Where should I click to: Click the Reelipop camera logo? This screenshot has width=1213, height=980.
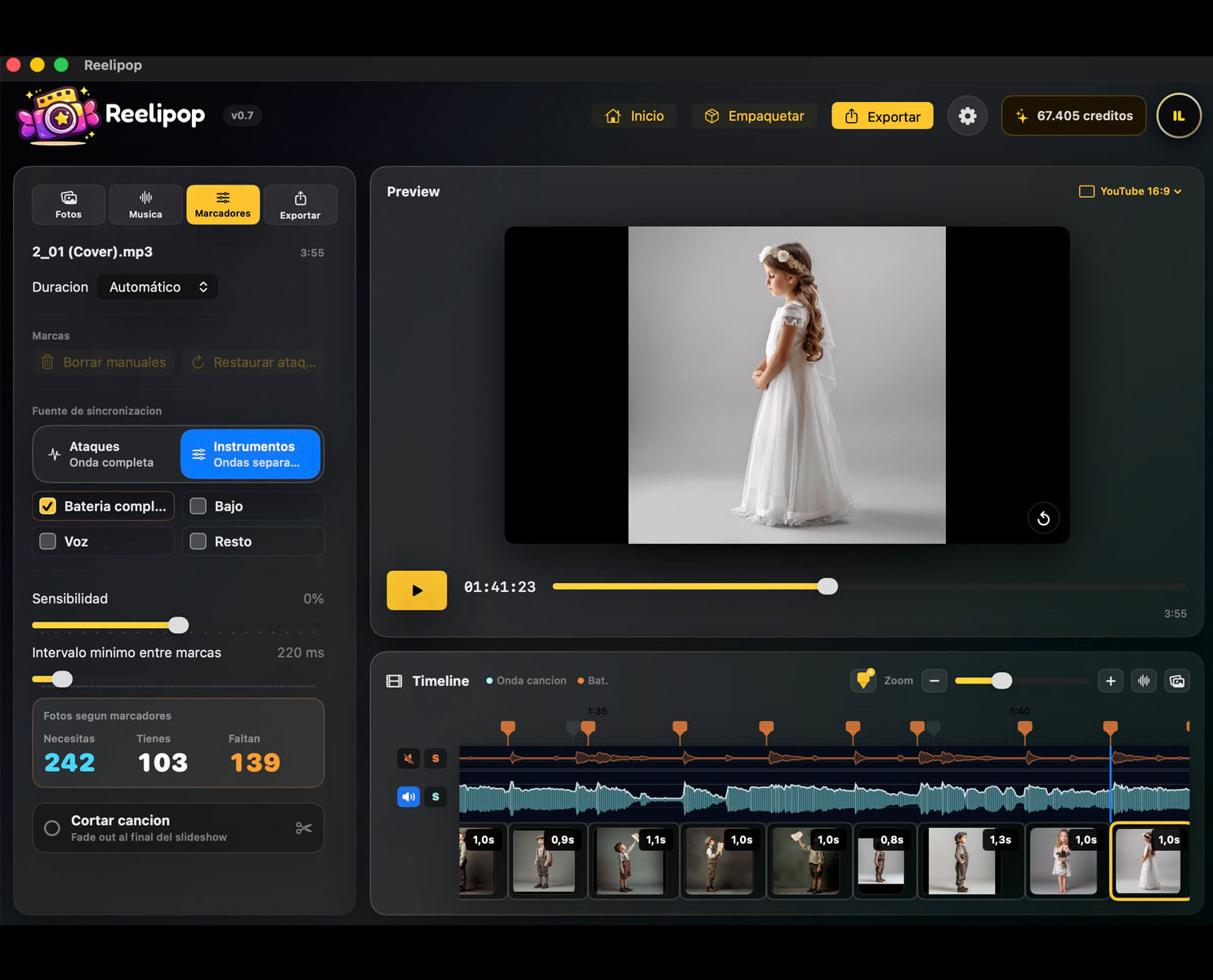click(x=58, y=115)
